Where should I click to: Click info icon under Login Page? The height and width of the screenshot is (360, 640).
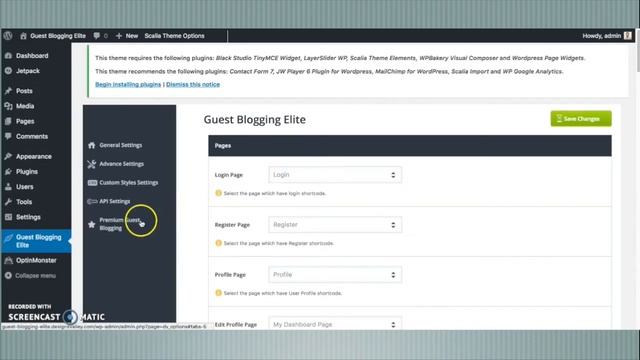218,193
